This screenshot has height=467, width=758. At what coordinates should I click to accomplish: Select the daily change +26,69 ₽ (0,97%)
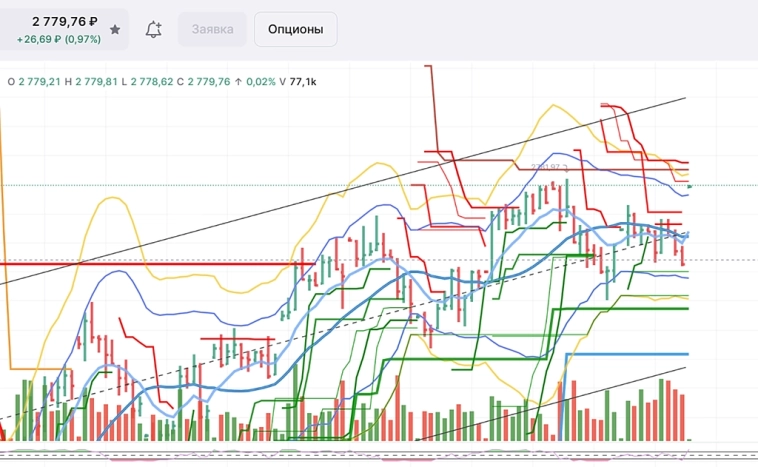pyautogui.click(x=59, y=39)
